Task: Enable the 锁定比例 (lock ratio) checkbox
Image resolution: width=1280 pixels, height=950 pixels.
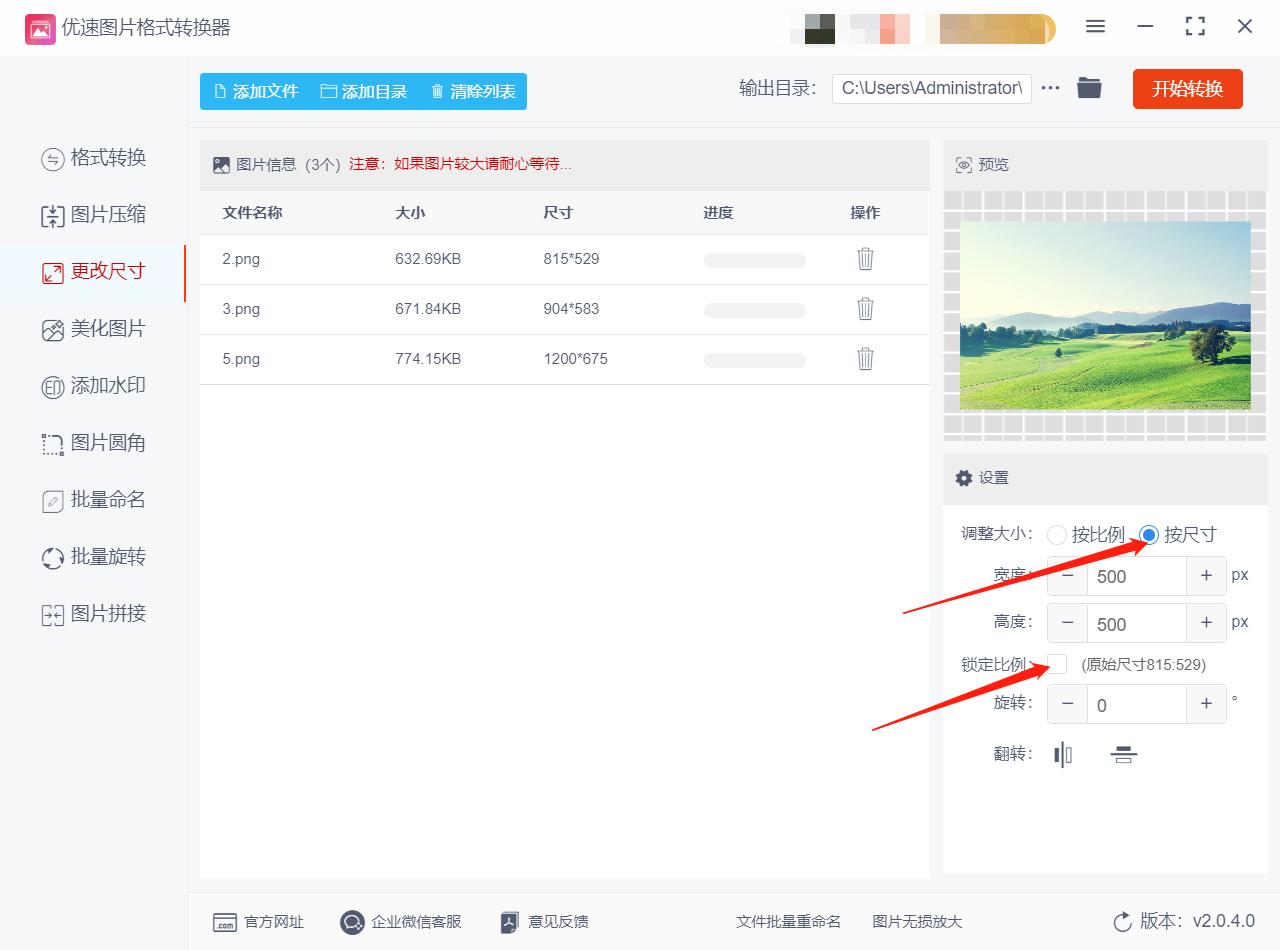Action: coord(1057,663)
